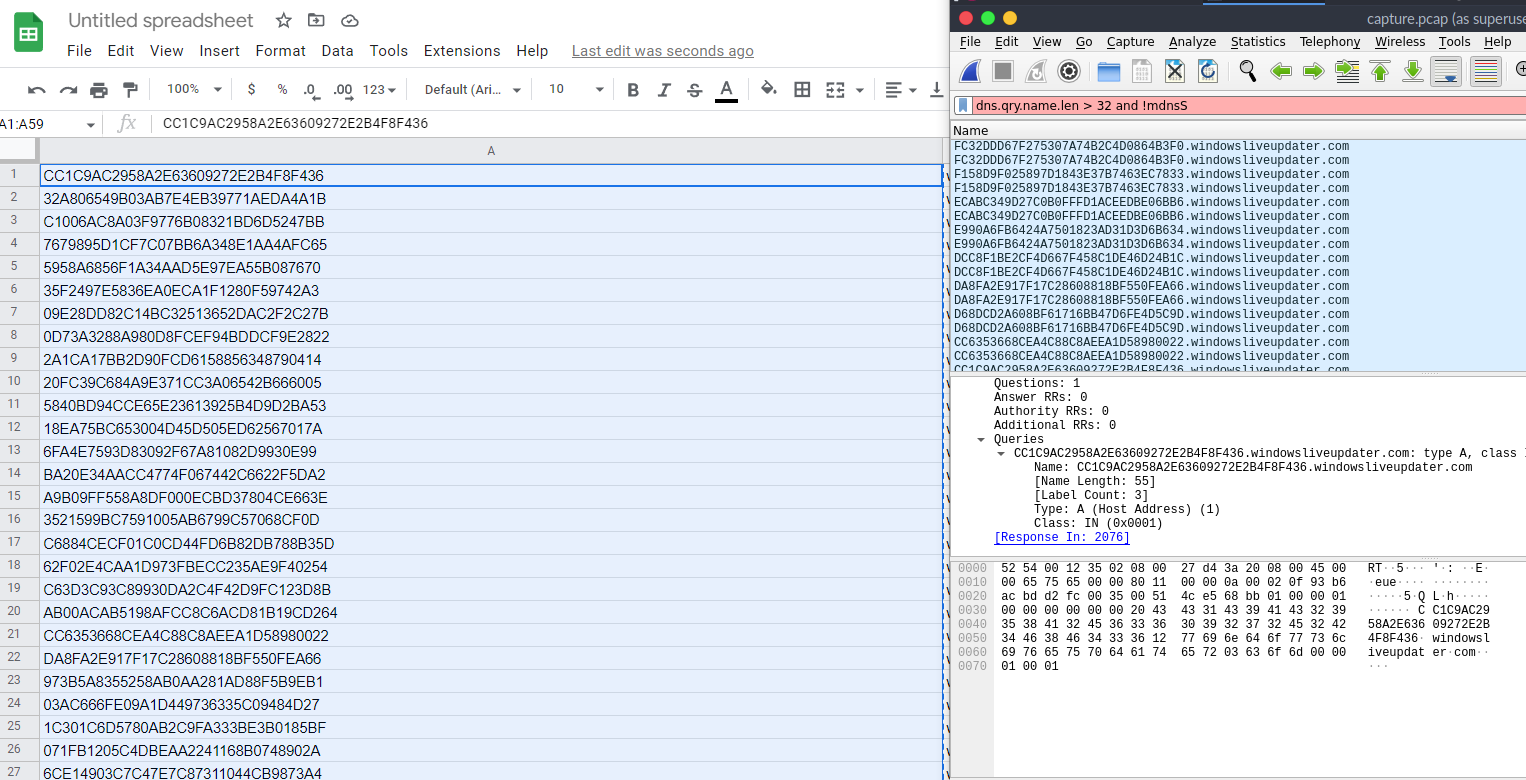Viewport: 1526px width, 780px height.
Task: Click Wireshark's display filter field
Action: (x=1249, y=105)
